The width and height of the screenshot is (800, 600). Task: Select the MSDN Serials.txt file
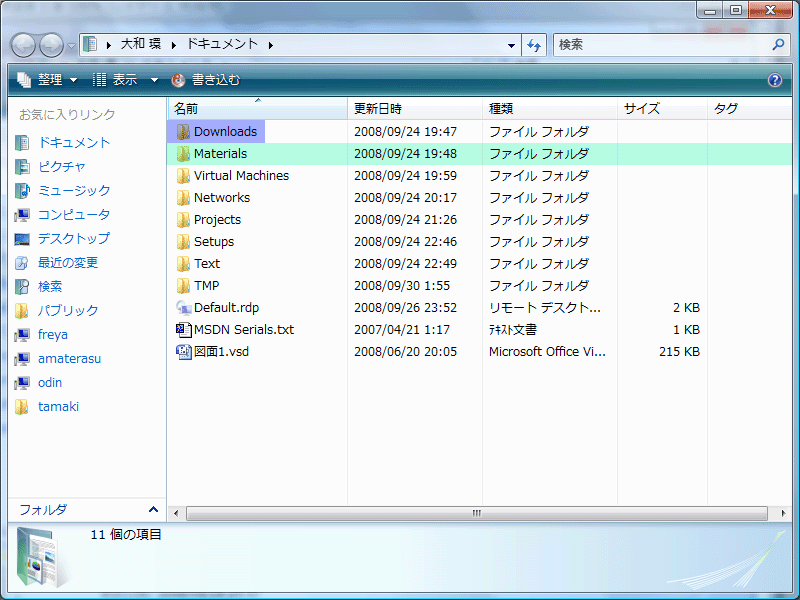(243, 330)
